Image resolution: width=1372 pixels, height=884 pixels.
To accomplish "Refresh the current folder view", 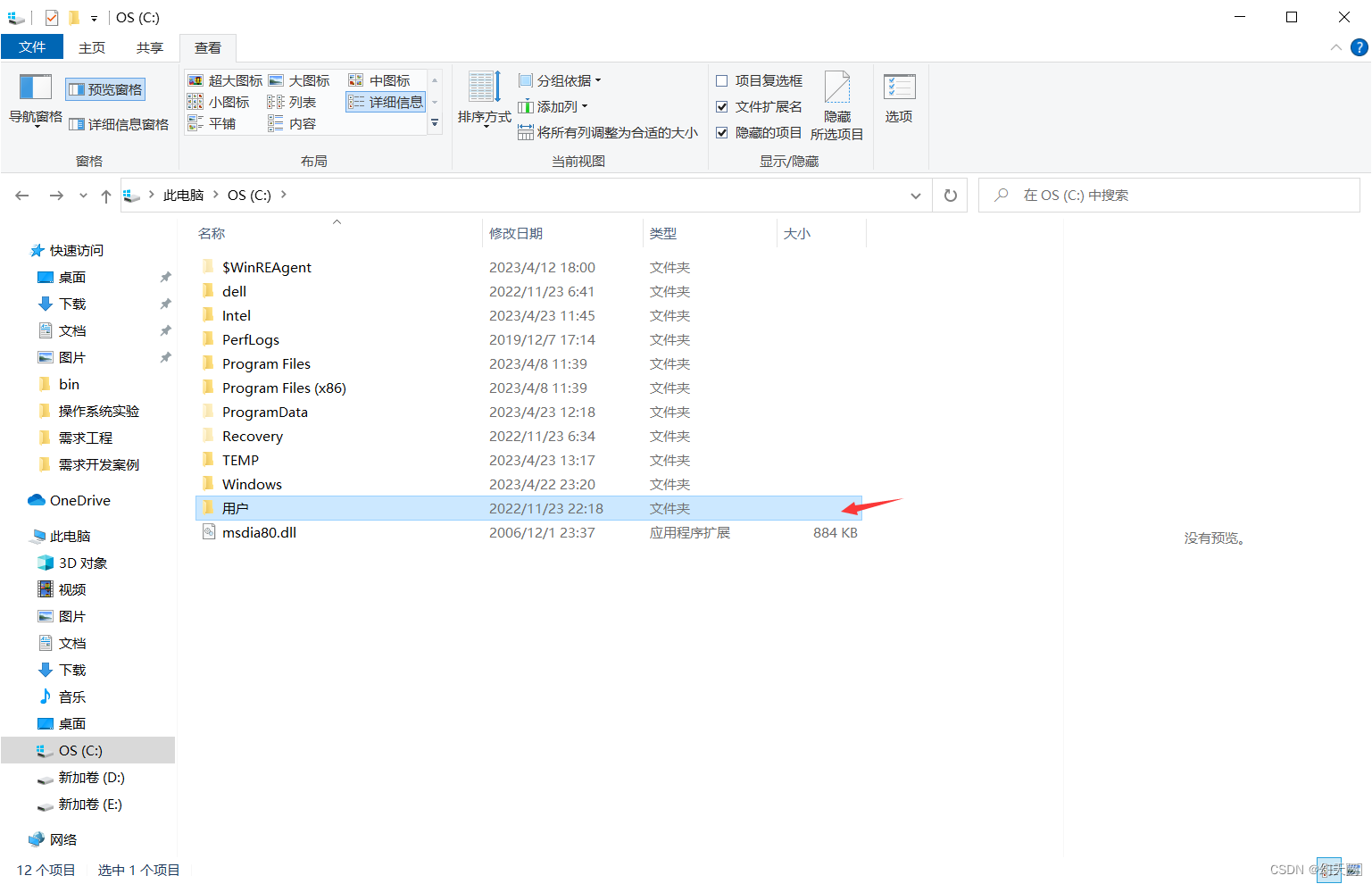I will [950, 195].
